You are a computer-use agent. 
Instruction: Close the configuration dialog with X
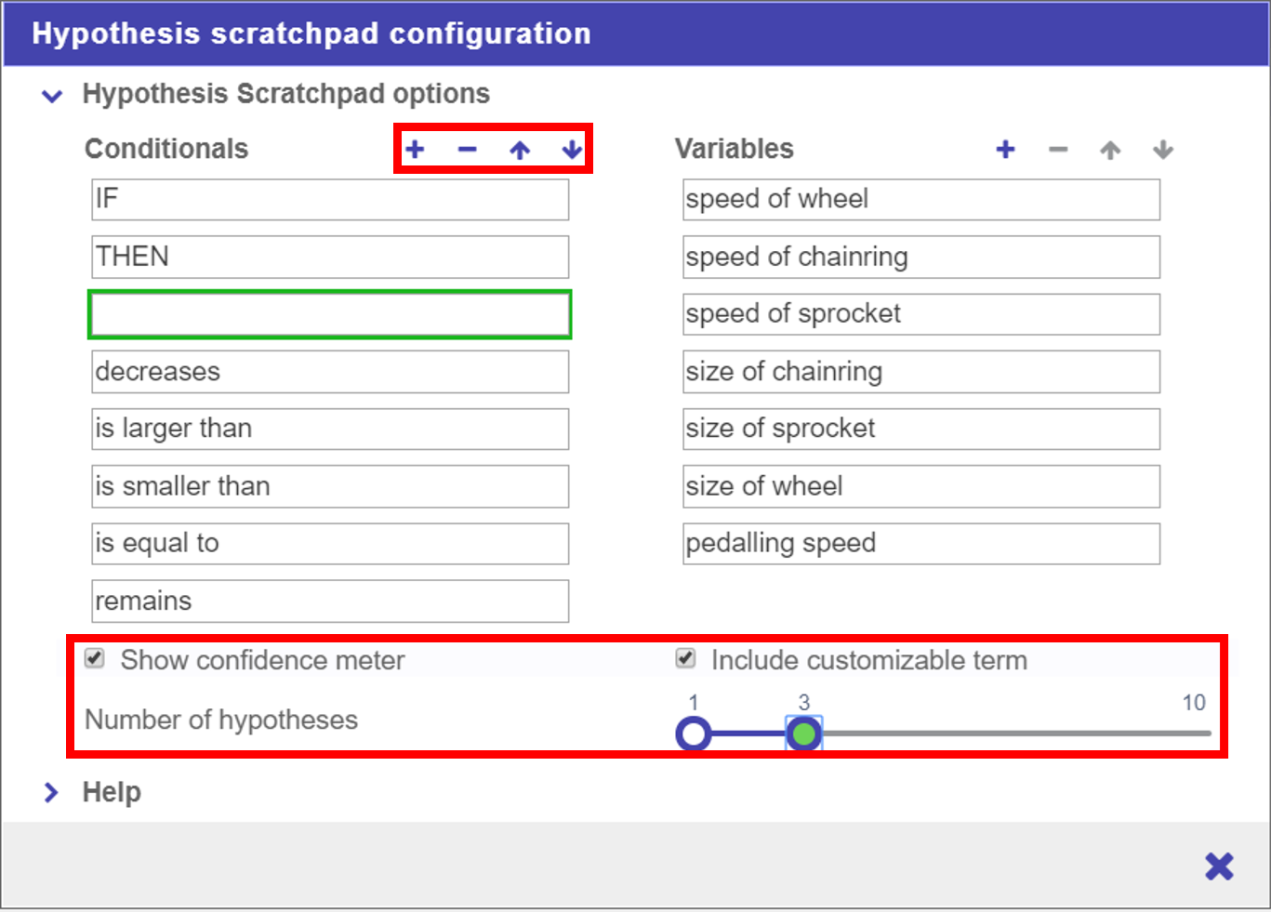[x=1219, y=866]
